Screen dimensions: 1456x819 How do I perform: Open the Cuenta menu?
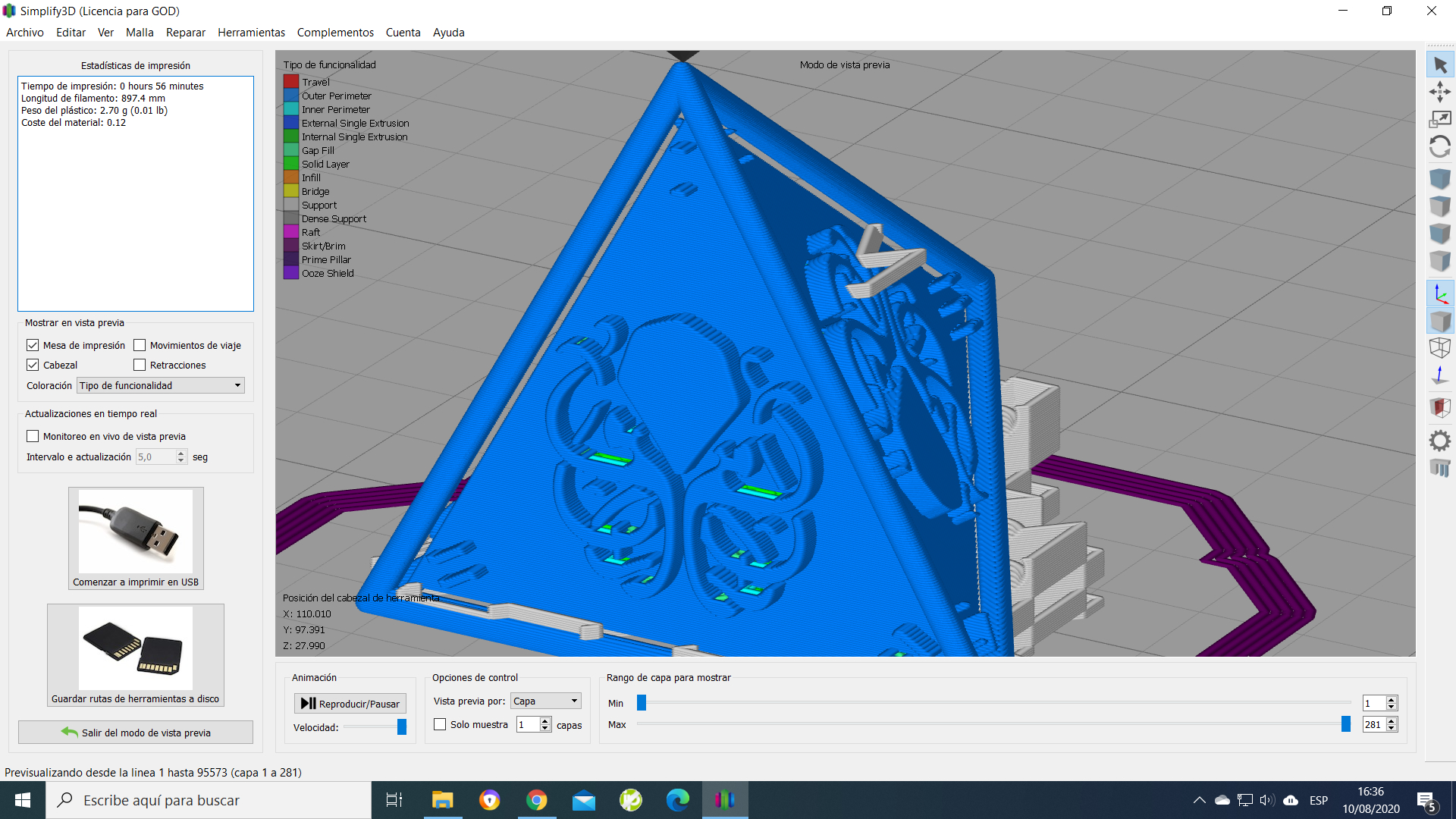pos(403,33)
